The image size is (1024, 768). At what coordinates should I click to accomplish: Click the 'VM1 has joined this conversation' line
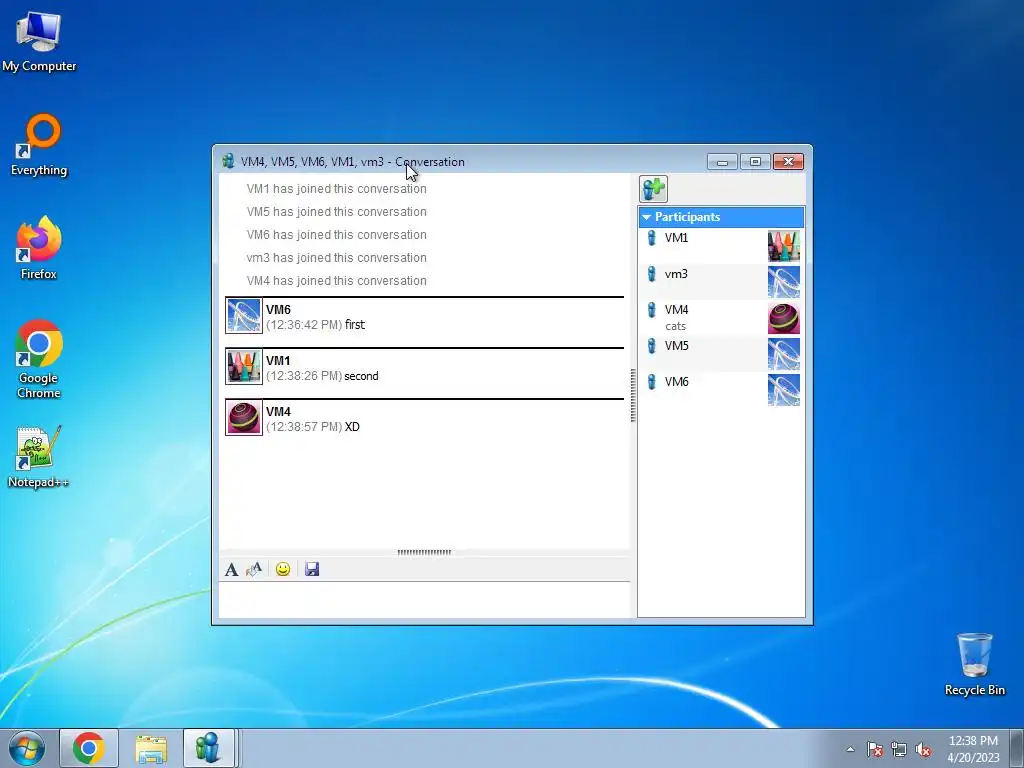pyautogui.click(x=336, y=189)
